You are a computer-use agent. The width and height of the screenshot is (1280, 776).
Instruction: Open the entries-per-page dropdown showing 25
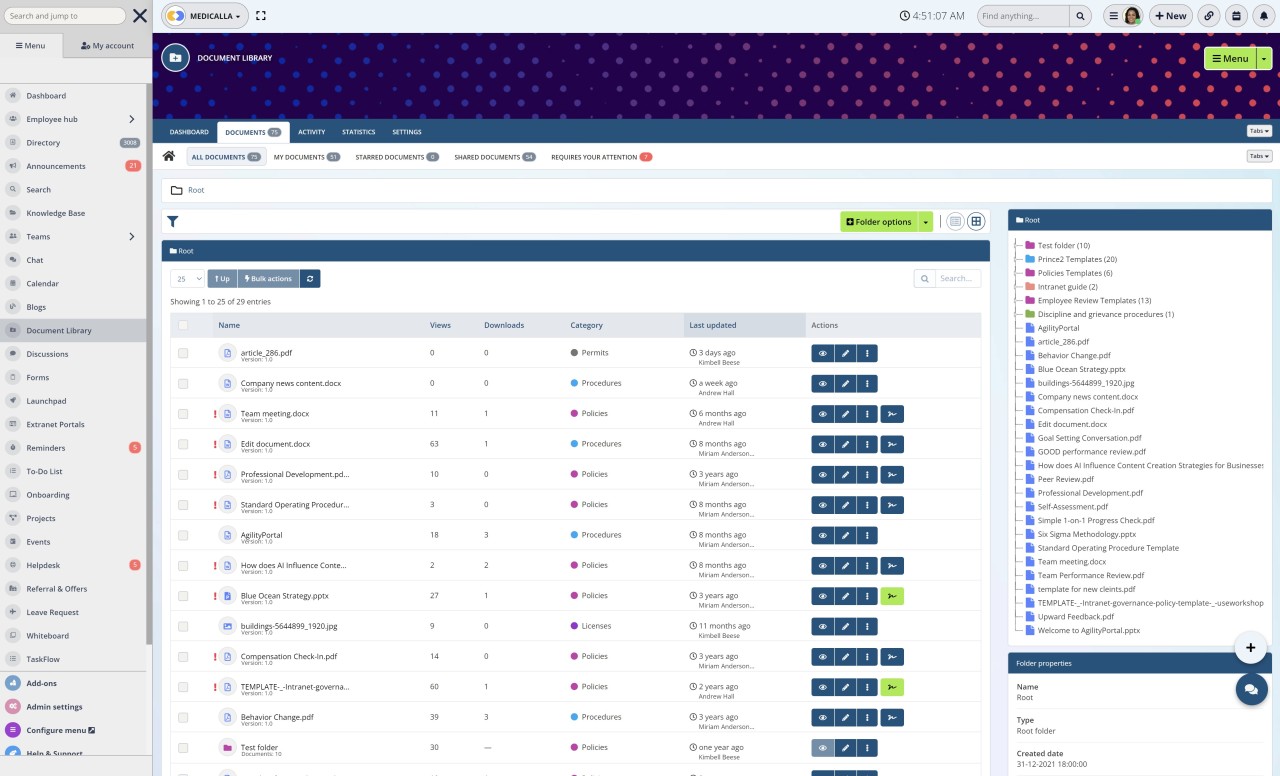(x=186, y=278)
